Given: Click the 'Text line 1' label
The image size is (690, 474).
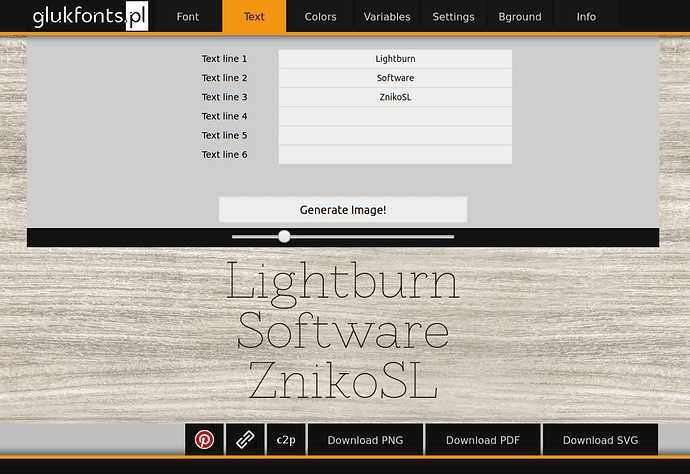Looking at the screenshot, I should [224, 59].
